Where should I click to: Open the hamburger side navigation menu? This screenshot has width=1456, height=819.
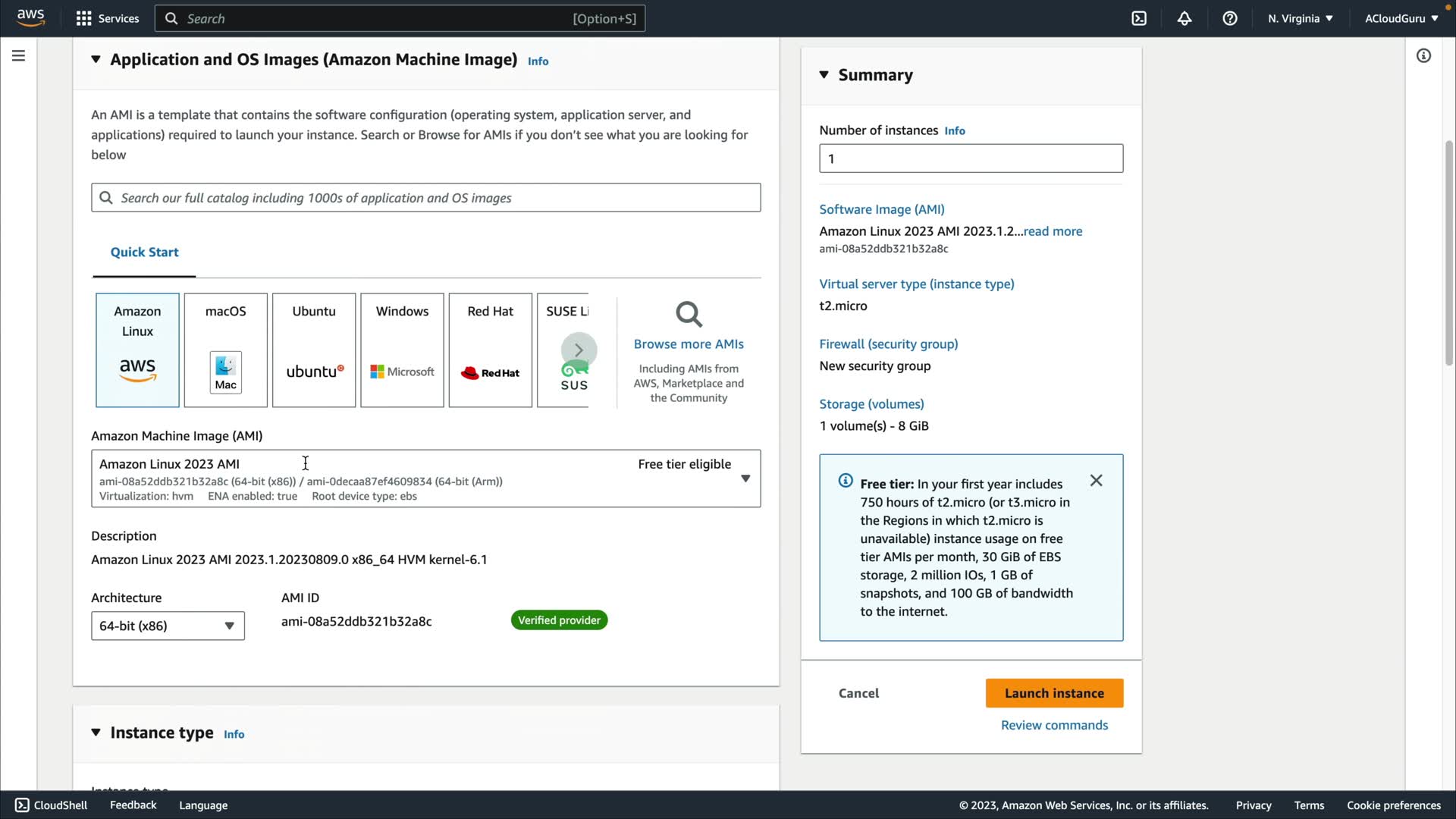[18, 56]
